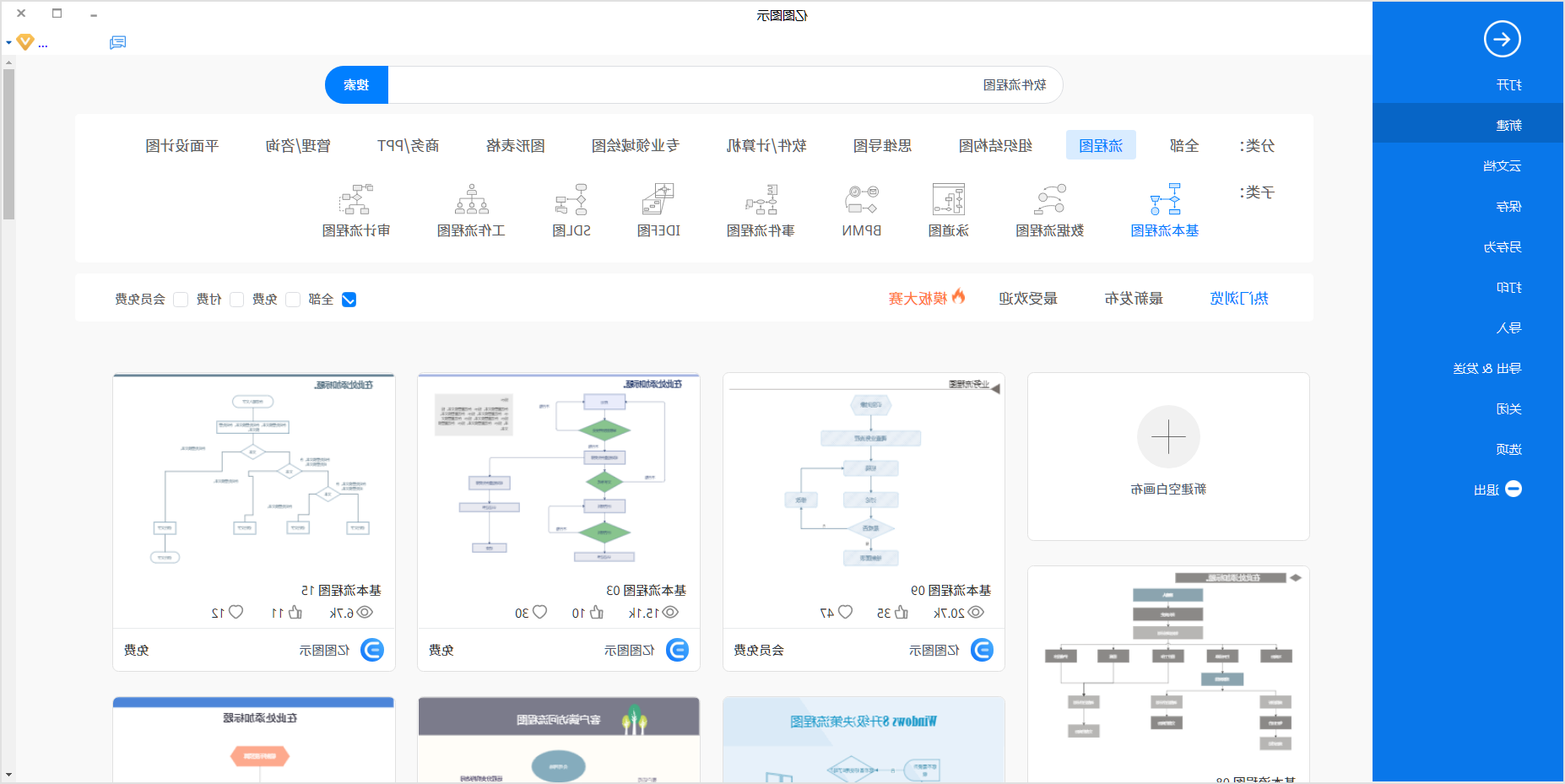The height and width of the screenshot is (784, 1565).
Task: Choose 导入 in the sidebar
Action: click(1468, 328)
